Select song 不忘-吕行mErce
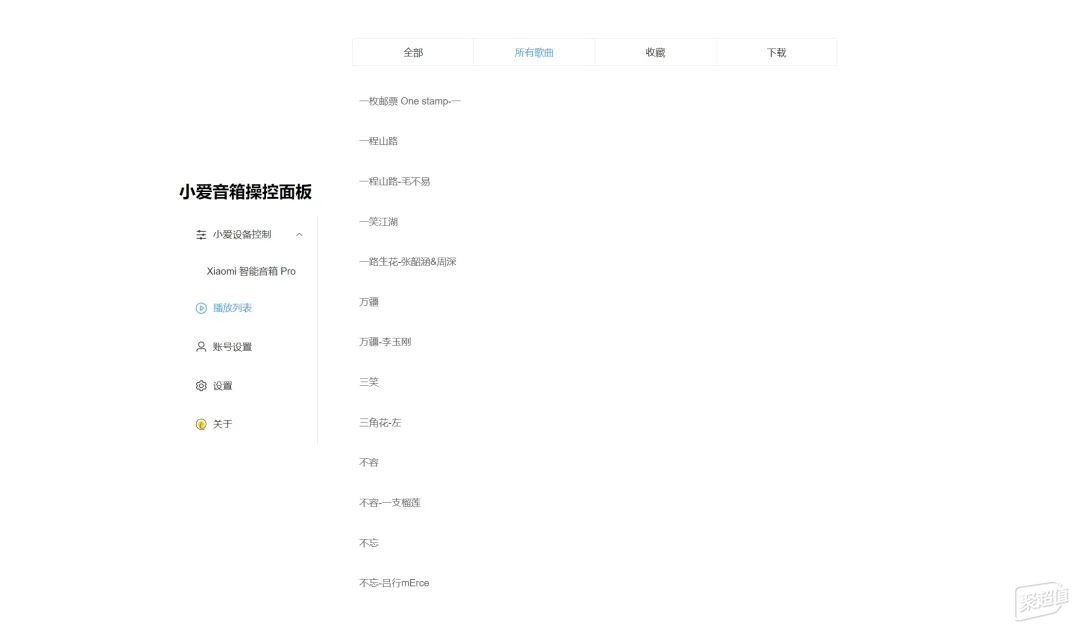 (394, 583)
